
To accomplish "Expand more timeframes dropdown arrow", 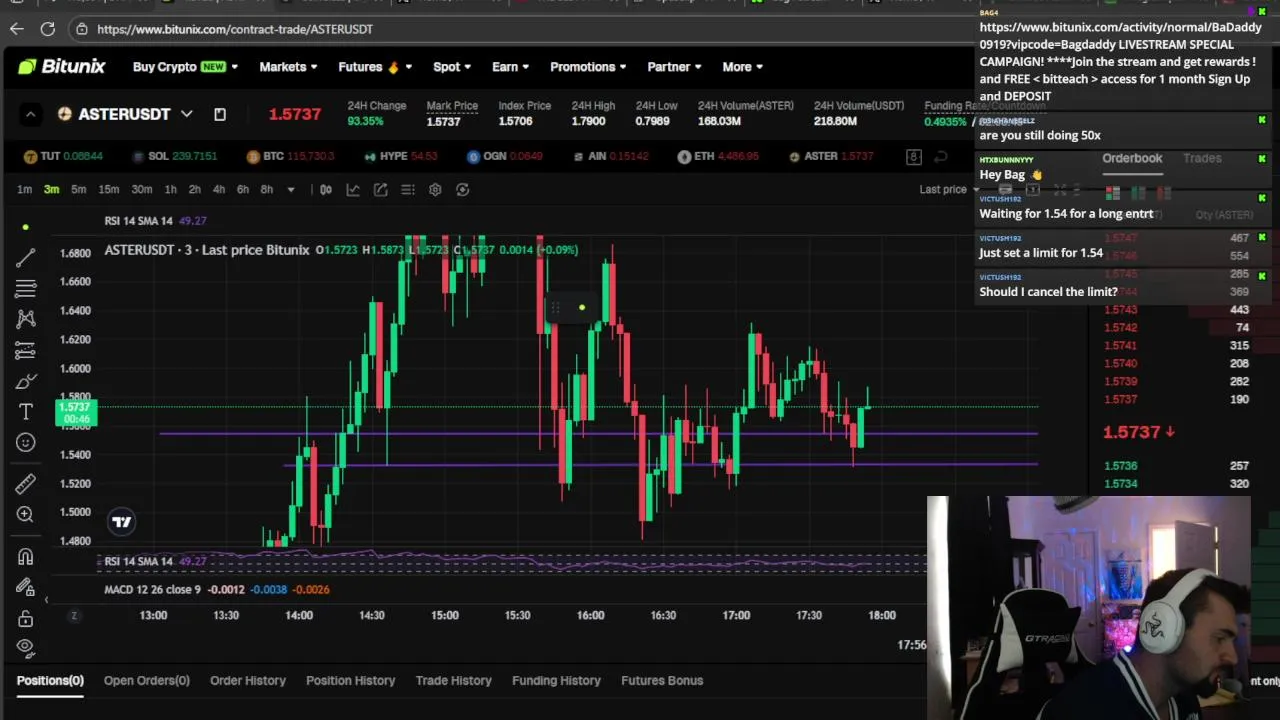I will tap(291, 190).
